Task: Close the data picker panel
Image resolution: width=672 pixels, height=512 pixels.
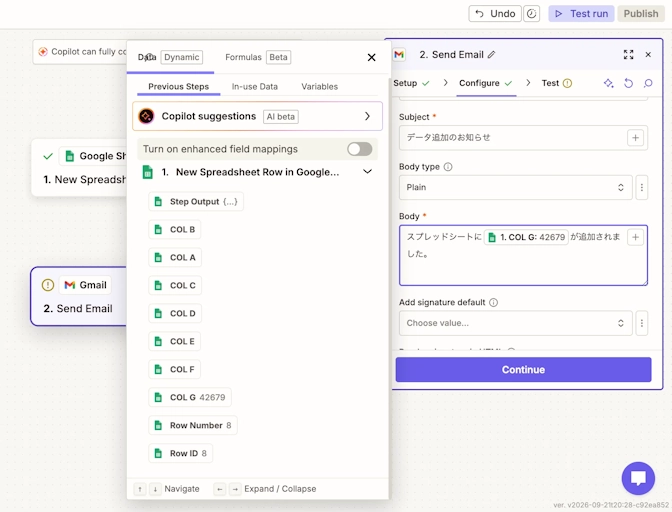Action: [372, 57]
